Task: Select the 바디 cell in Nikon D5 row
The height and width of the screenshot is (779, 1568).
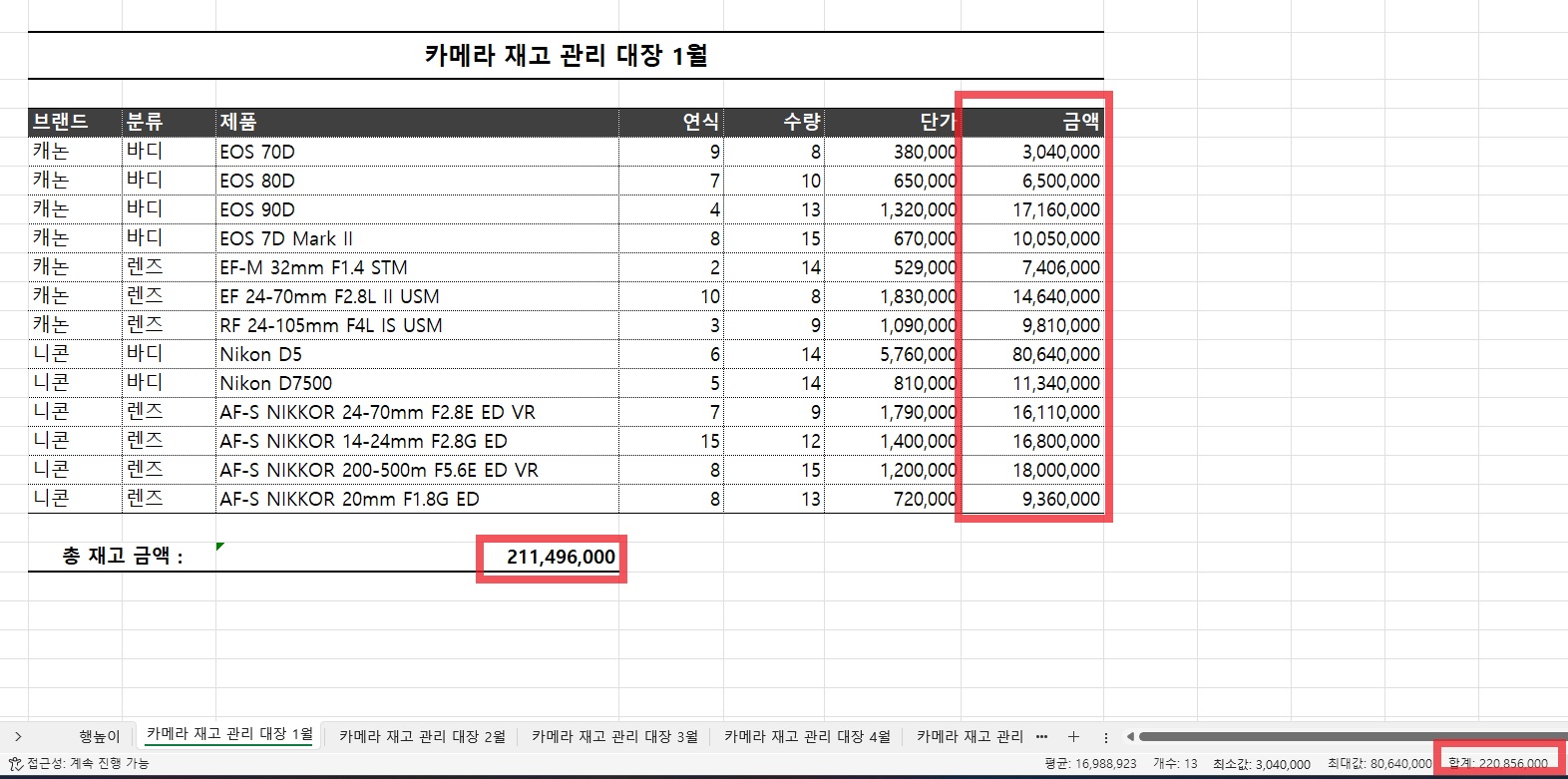Action: click(169, 354)
